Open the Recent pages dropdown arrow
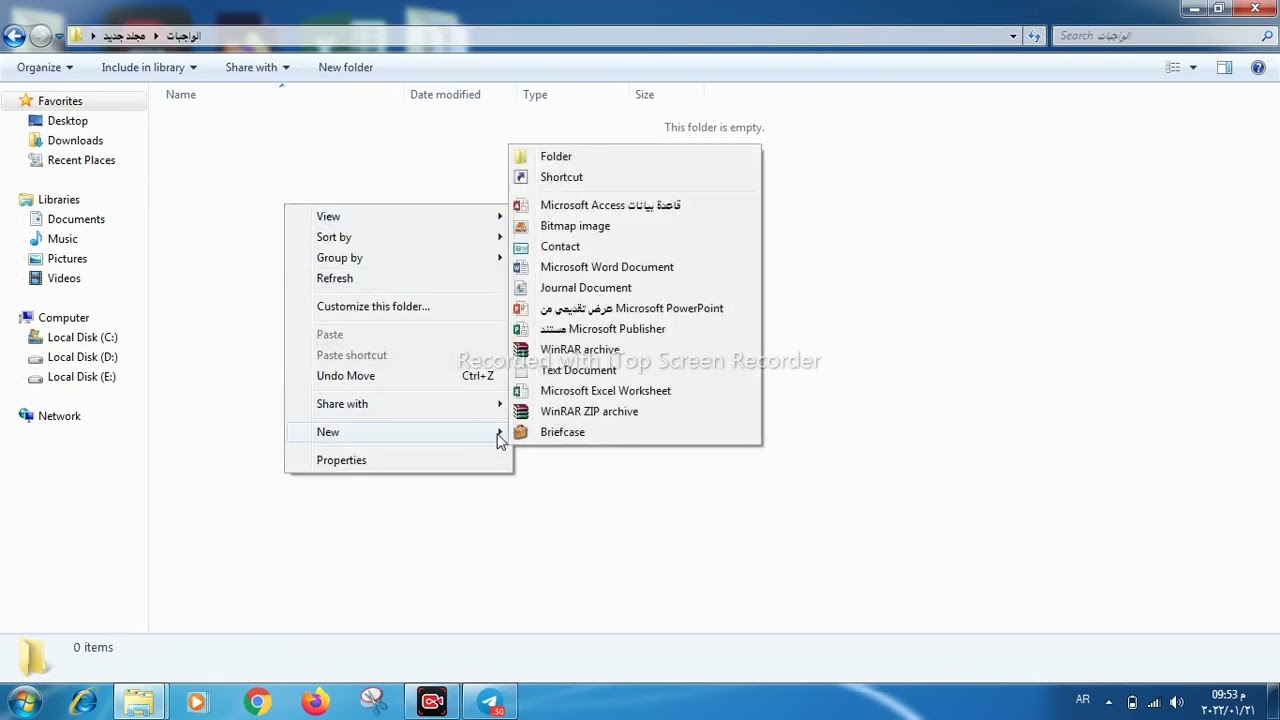1280x720 pixels. tap(59, 36)
